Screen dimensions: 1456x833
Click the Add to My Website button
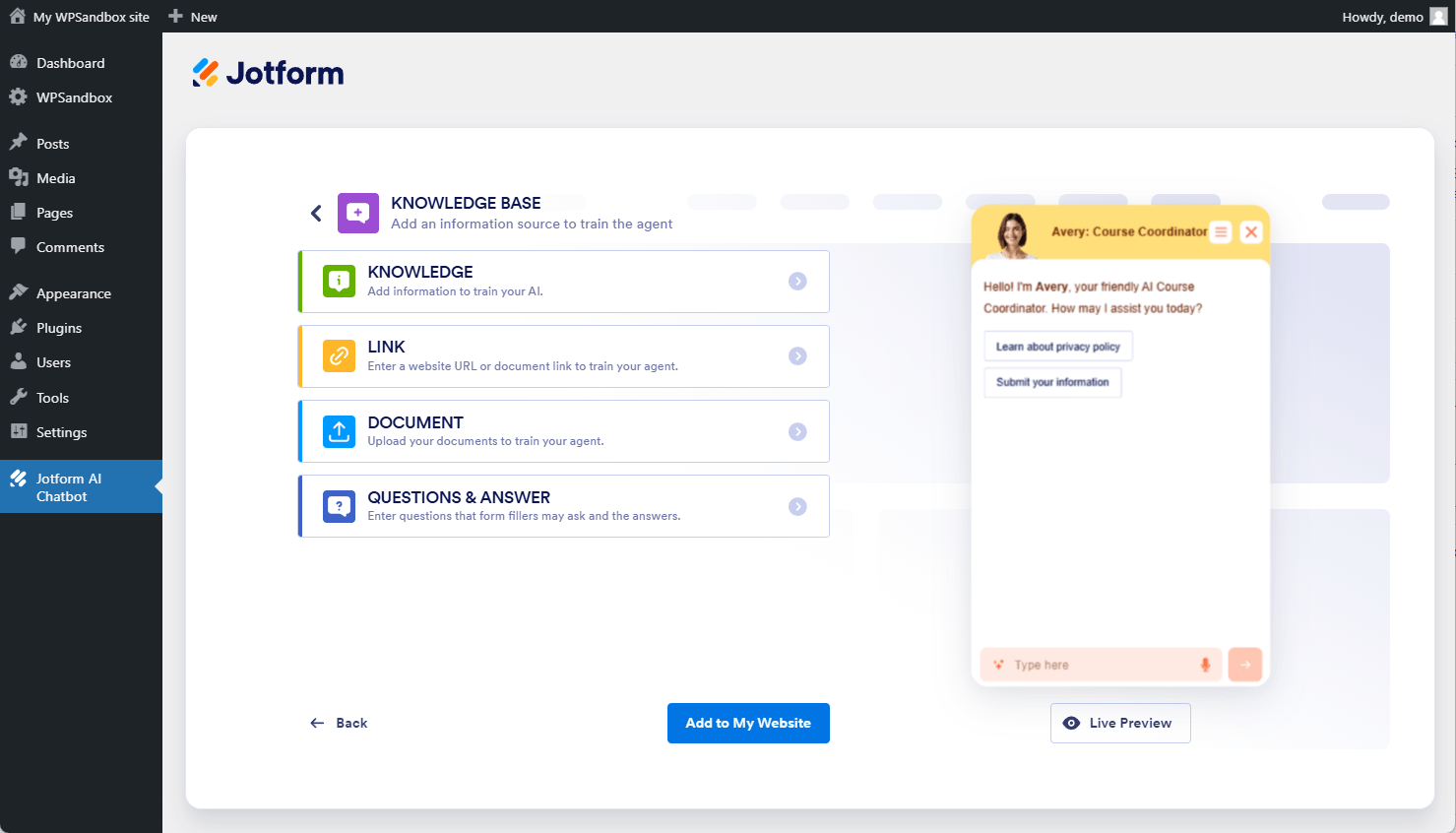(748, 723)
